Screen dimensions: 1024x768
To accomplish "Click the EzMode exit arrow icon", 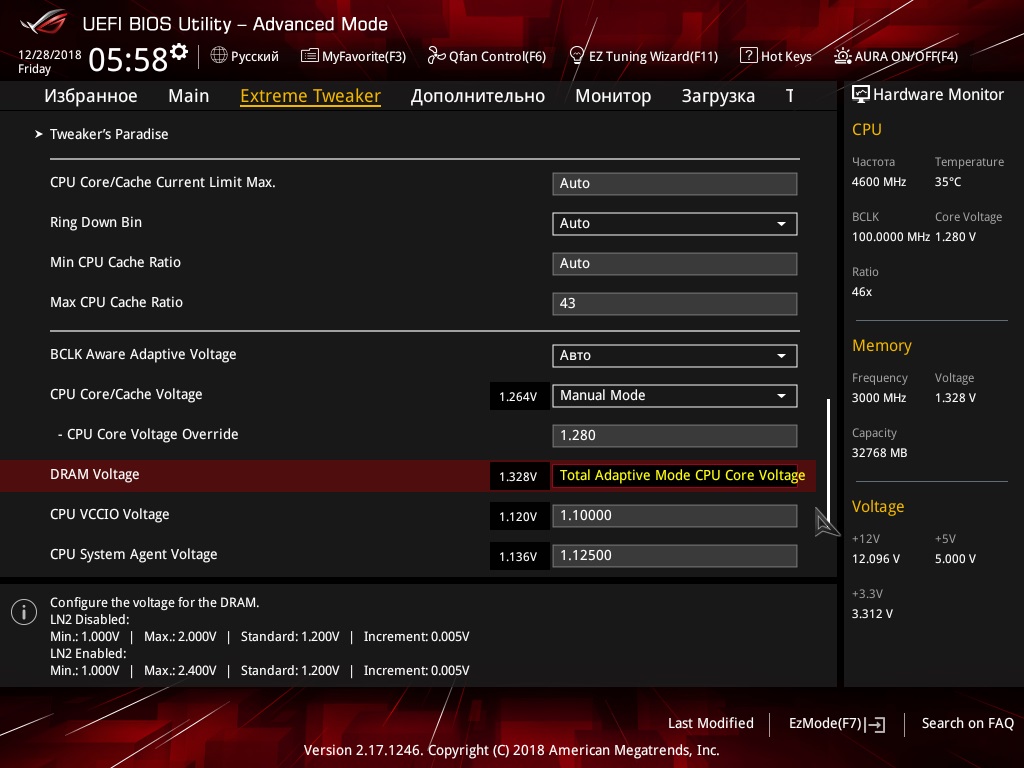I will [876, 724].
